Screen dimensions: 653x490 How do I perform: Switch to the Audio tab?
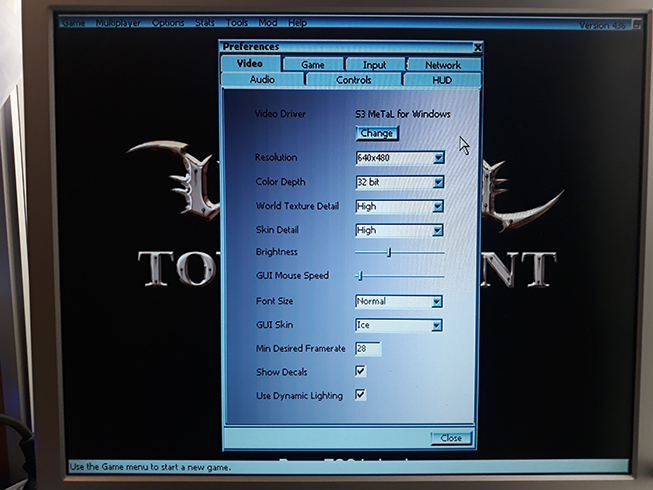click(262, 79)
